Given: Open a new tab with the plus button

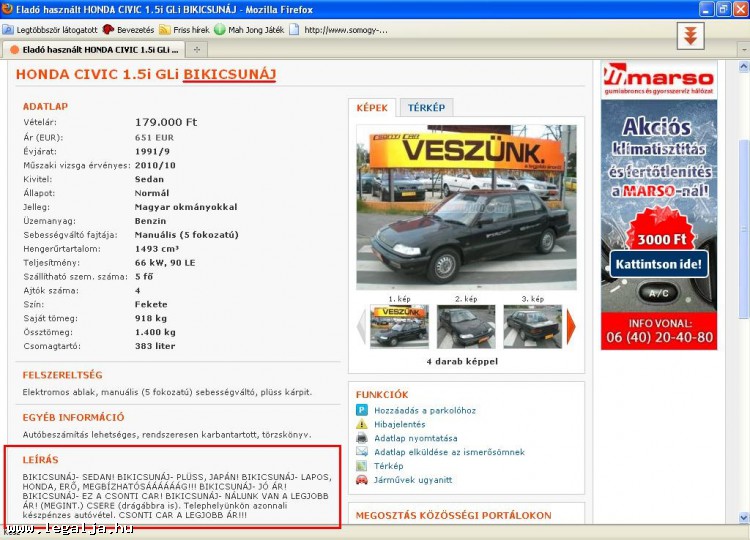Looking at the screenshot, I should (x=196, y=49).
